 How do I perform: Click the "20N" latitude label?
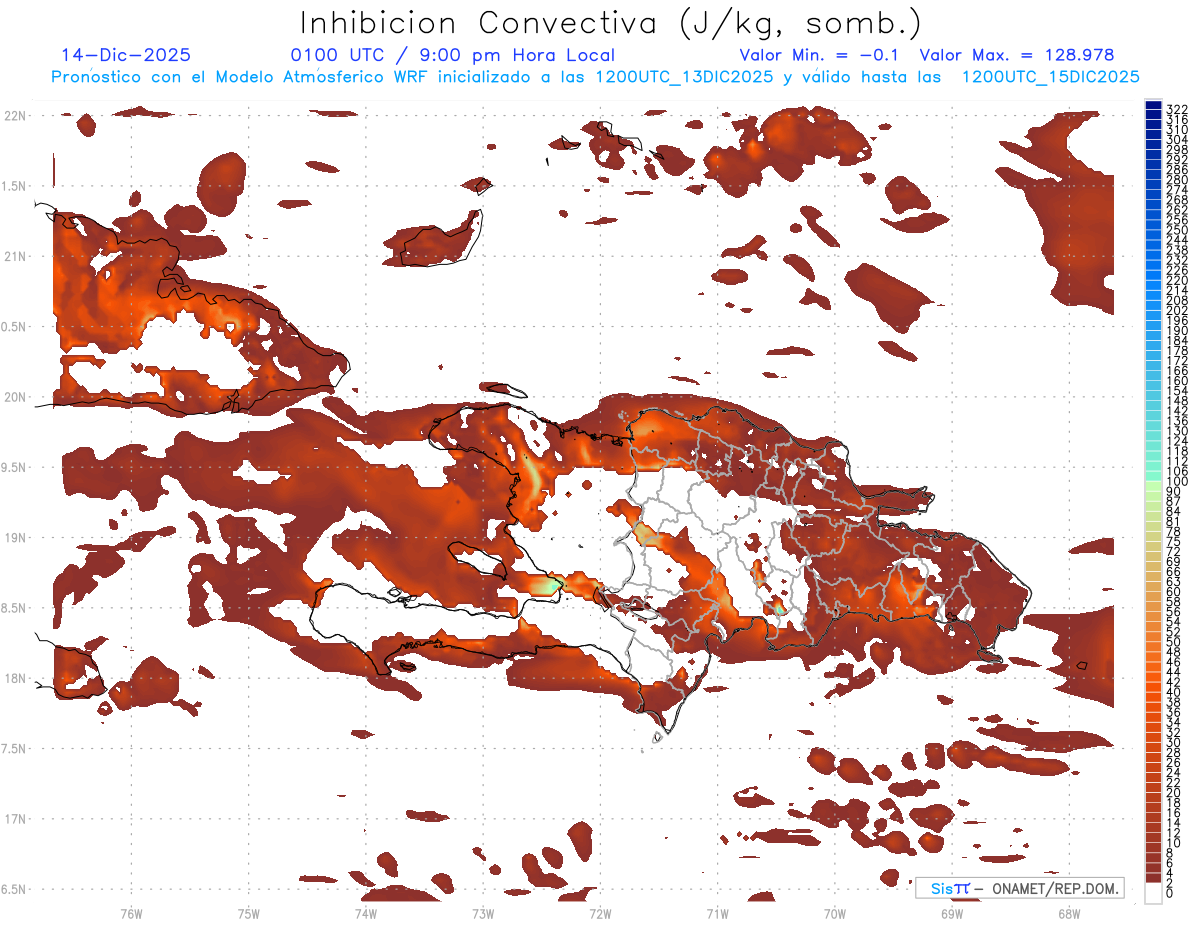click(x=15, y=397)
